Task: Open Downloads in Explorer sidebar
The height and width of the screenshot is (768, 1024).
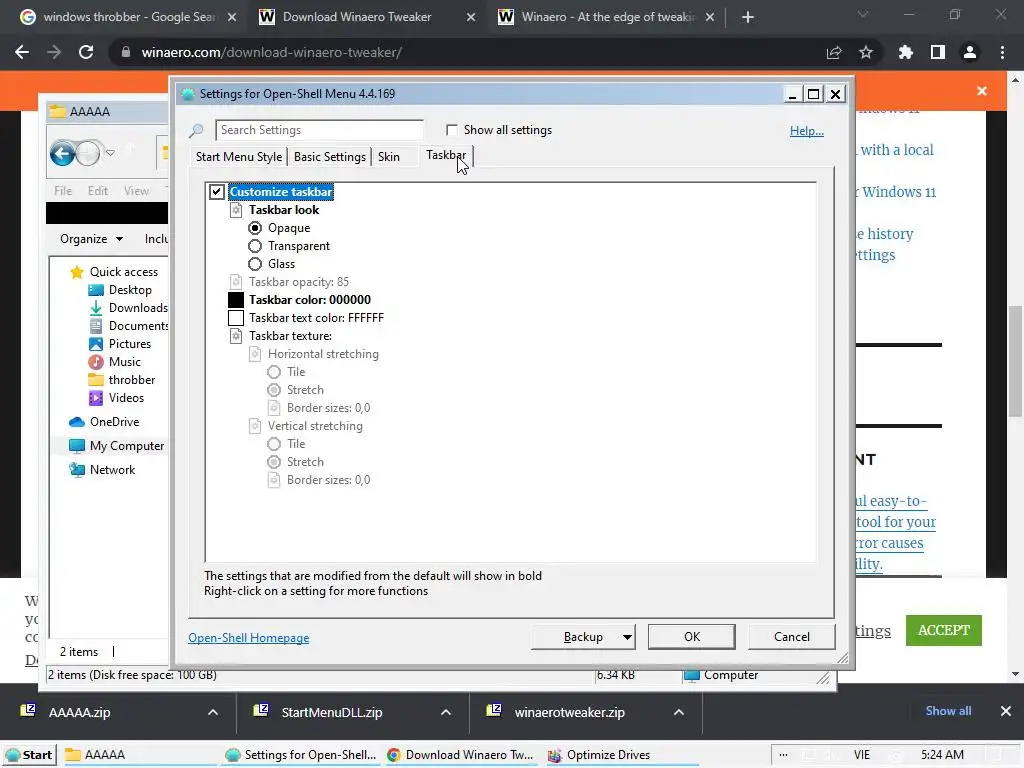Action: point(128,308)
